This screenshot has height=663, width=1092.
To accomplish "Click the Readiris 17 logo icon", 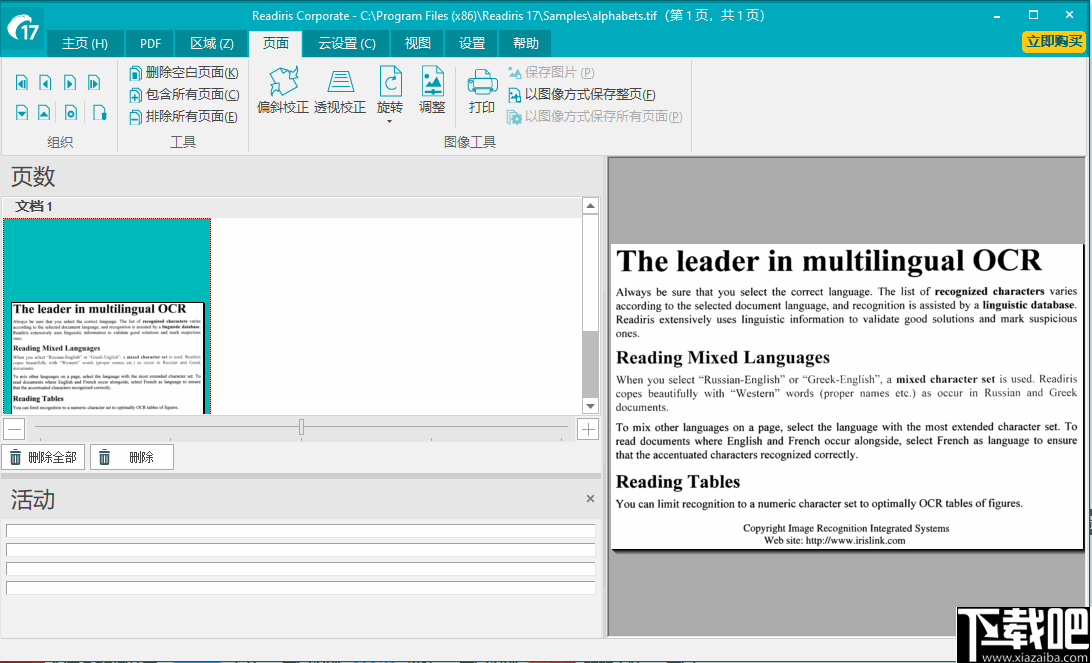I will 21,26.
